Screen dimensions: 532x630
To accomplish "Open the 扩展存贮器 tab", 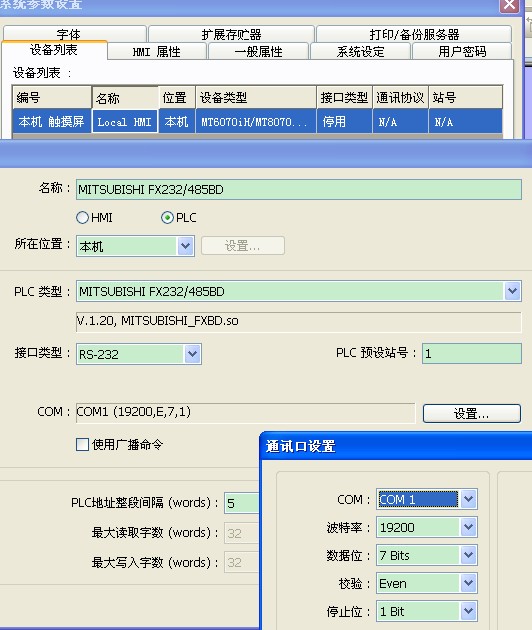I will [231, 34].
